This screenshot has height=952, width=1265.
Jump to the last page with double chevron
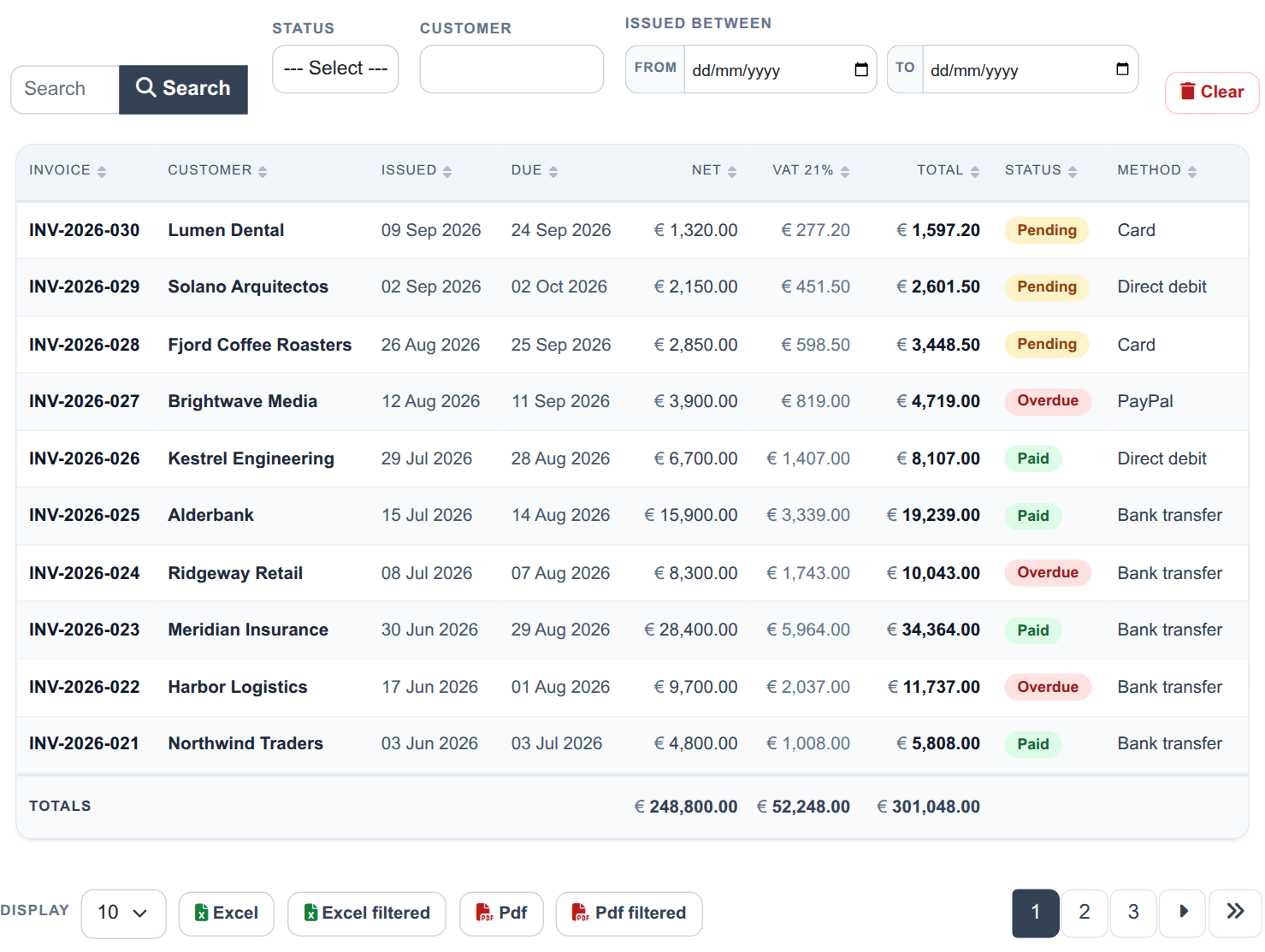(1235, 912)
